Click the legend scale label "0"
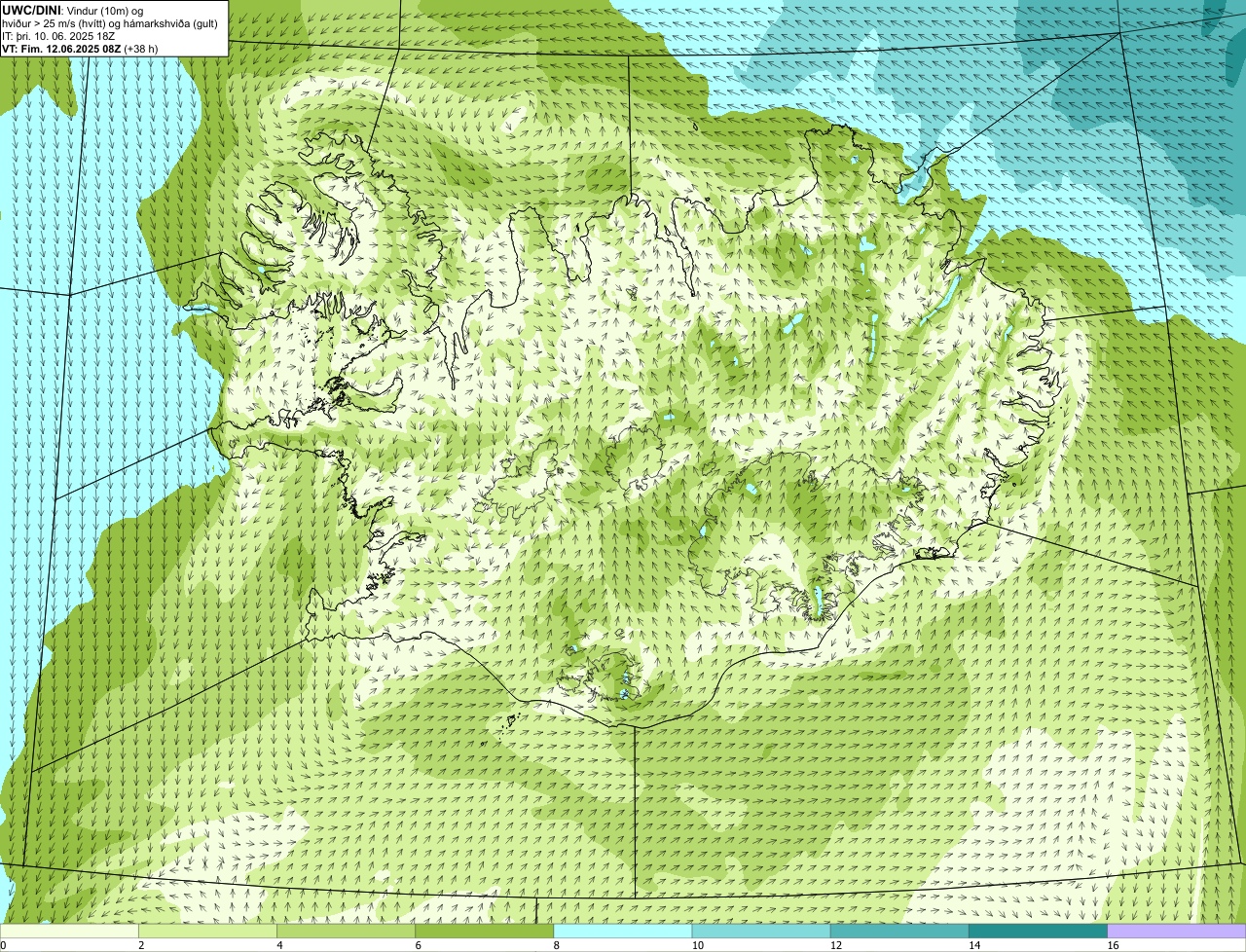 pyautogui.click(x=4, y=945)
